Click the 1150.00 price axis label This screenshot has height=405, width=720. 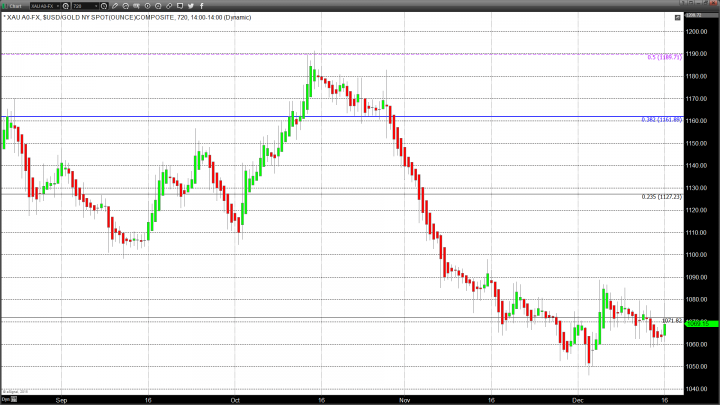pos(697,143)
